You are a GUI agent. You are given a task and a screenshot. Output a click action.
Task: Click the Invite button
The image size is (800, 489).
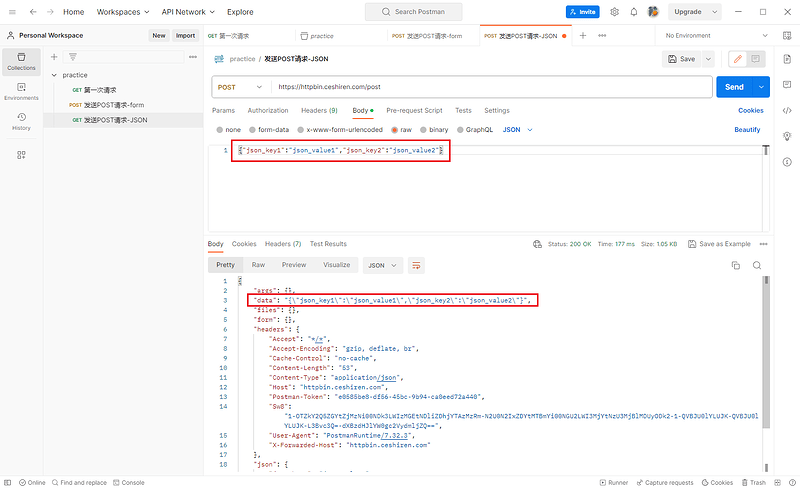pos(583,12)
